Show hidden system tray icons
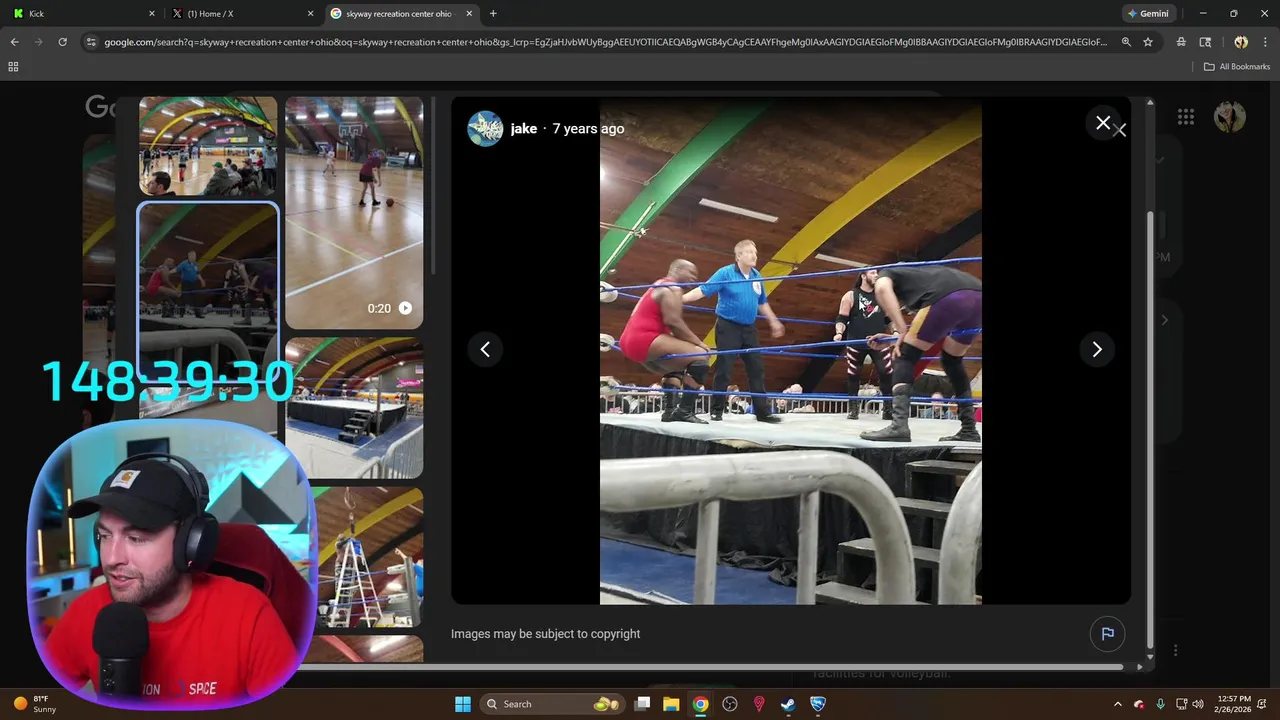This screenshot has width=1280, height=720. tap(1118, 704)
